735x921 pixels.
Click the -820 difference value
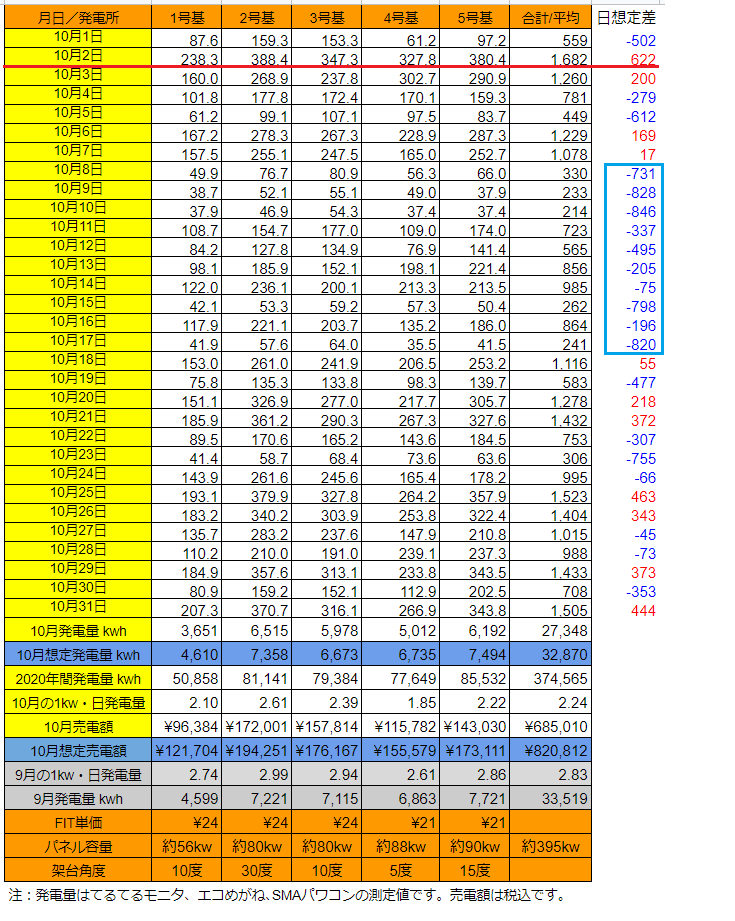coord(641,345)
